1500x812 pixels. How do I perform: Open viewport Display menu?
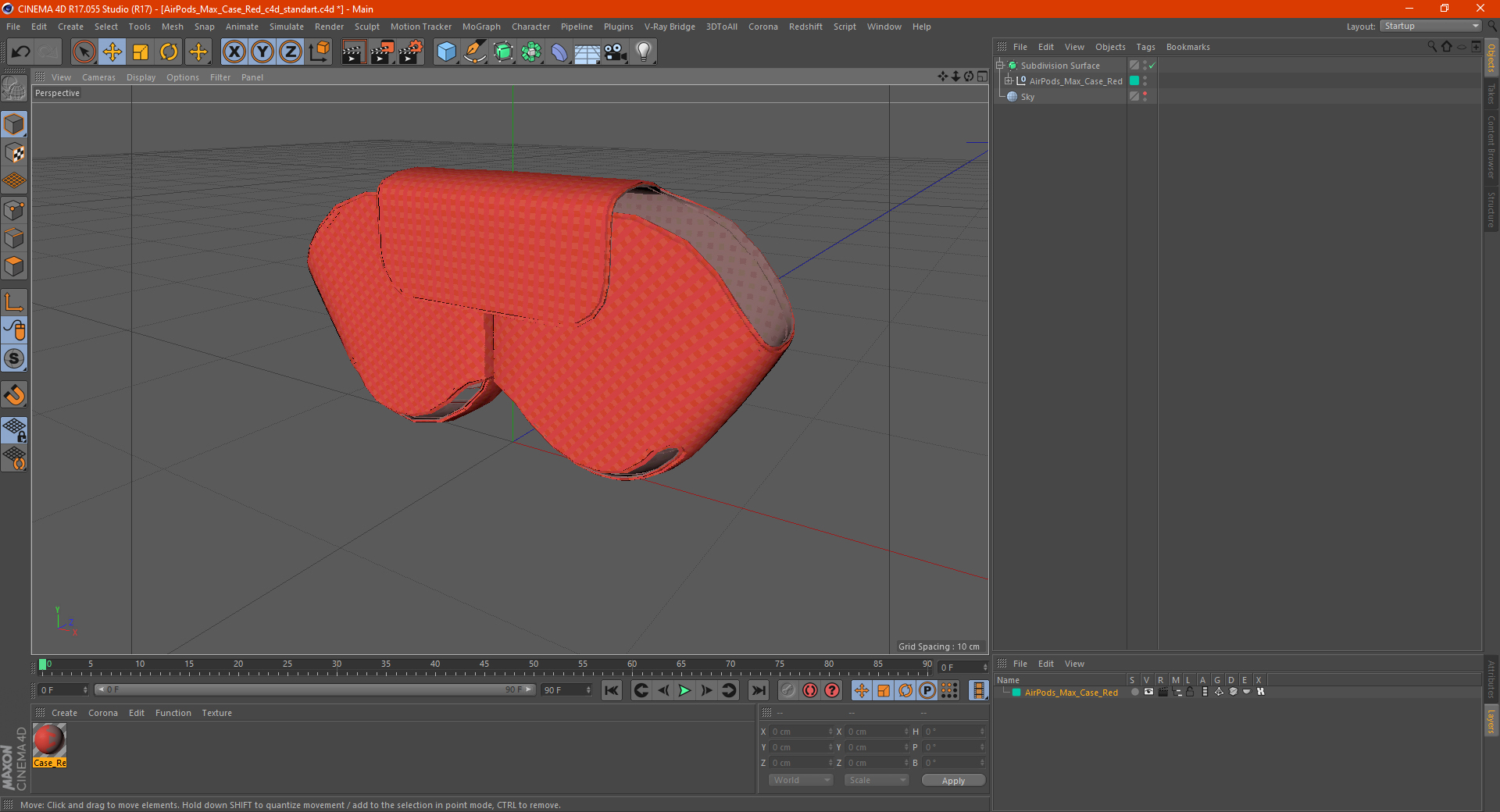pos(141,77)
